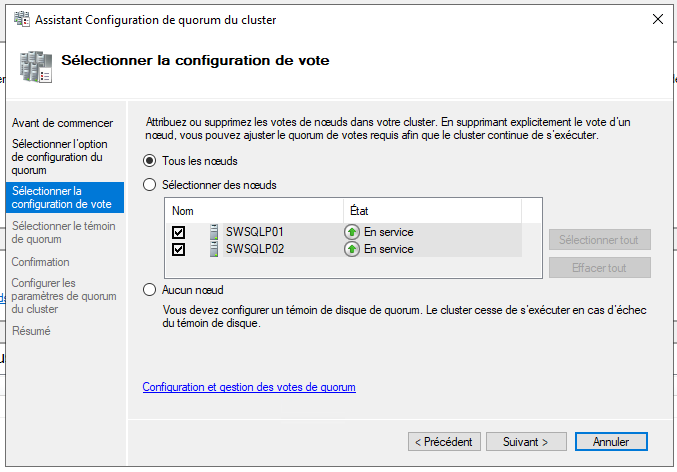Select the 'Tous les nœuds' radio option
Viewport: 677px width, 472px height.
click(149, 161)
